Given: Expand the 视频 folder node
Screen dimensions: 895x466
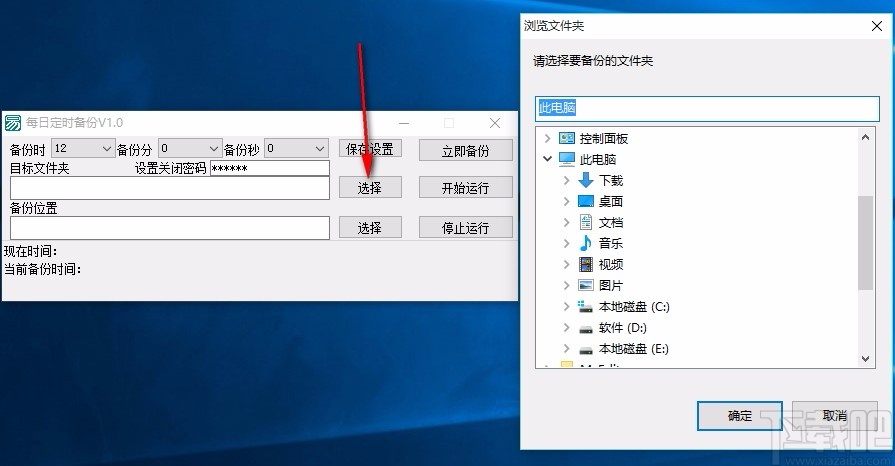Looking at the screenshot, I should tap(566, 264).
